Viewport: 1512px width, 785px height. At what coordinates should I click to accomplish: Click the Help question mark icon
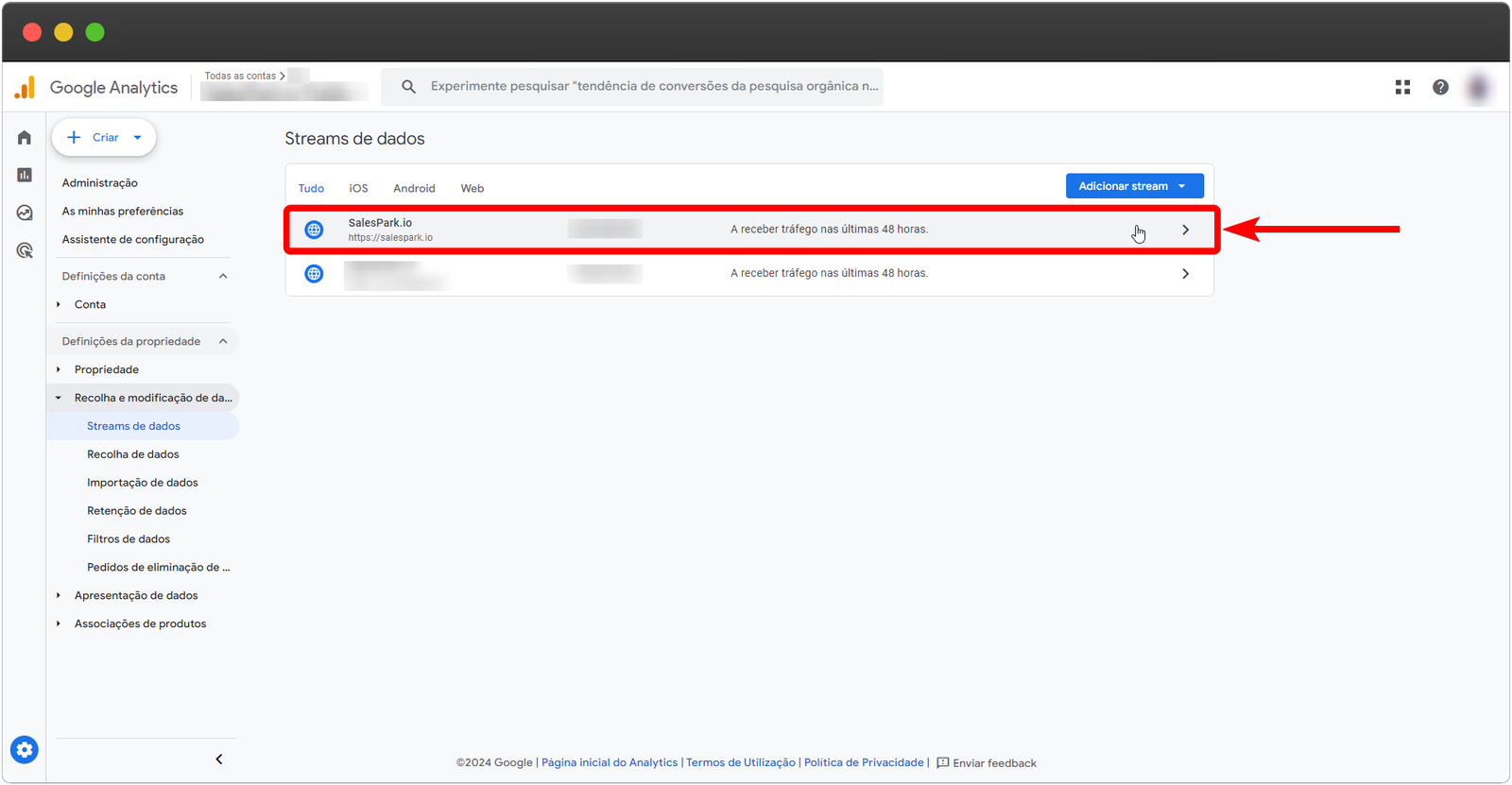tap(1440, 87)
